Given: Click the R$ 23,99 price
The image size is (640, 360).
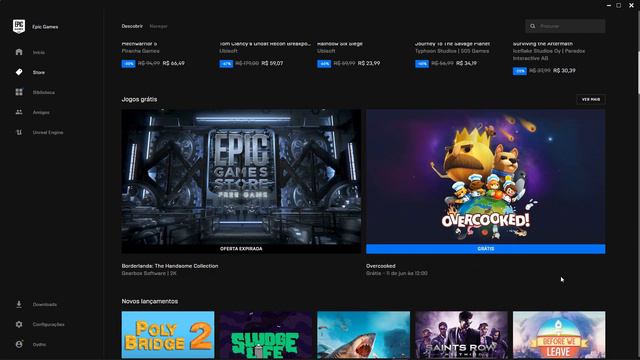Looking at the screenshot, I should pos(369,63).
